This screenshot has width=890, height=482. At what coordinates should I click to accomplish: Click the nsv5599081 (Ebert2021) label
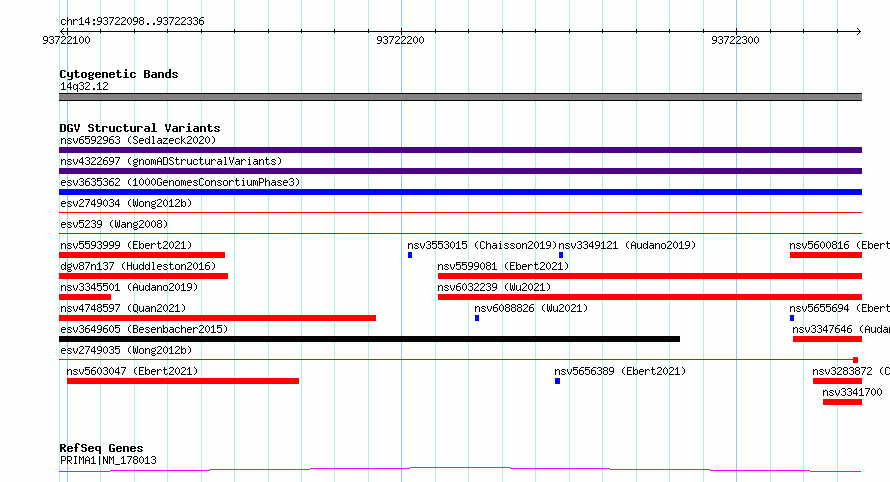[x=503, y=266]
